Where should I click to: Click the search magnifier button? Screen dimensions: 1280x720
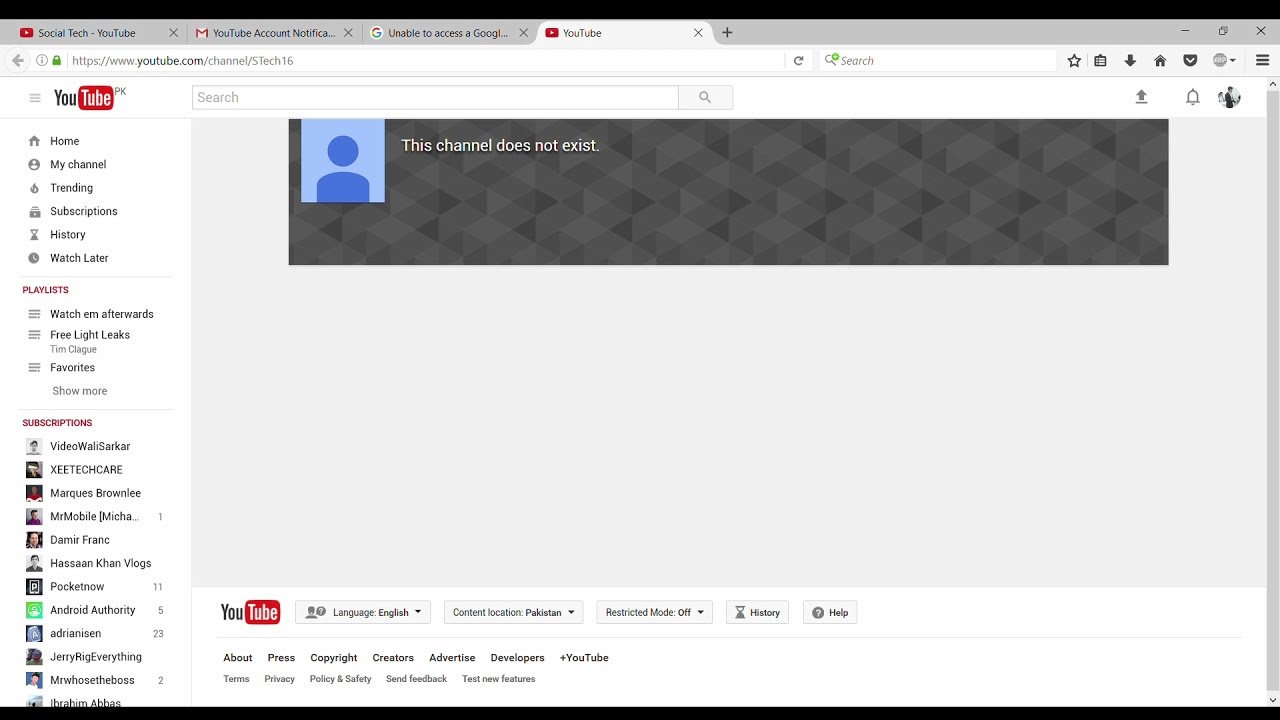(705, 97)
